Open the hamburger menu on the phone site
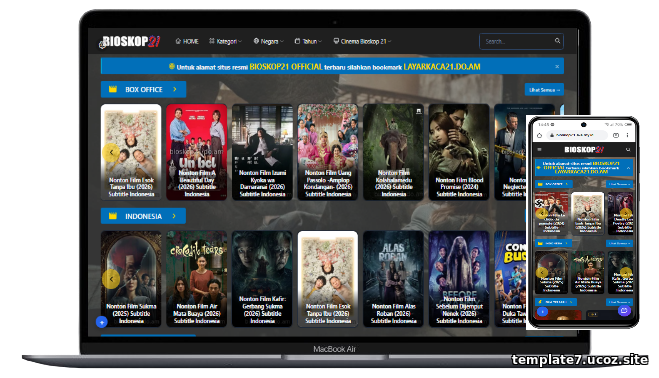Viewport: 659px width, 378px height. pos(540,149)
